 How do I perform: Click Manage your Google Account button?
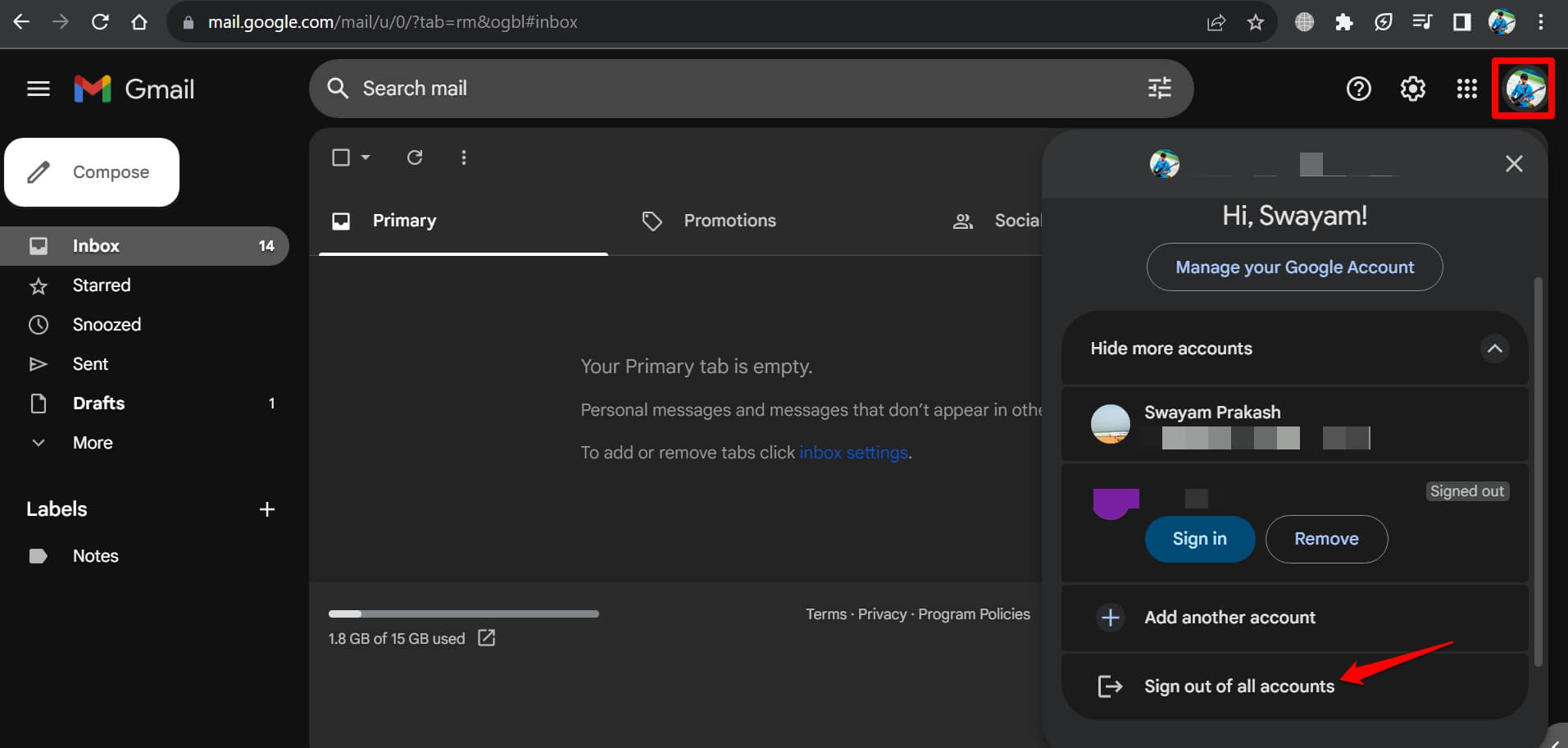(1294, 267)
